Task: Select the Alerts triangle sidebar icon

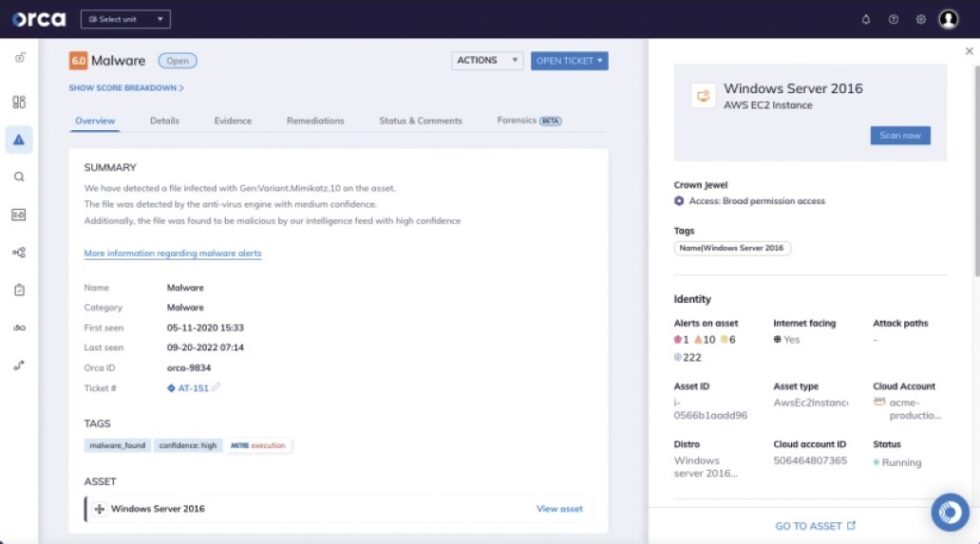Action: tap(19, 140)
